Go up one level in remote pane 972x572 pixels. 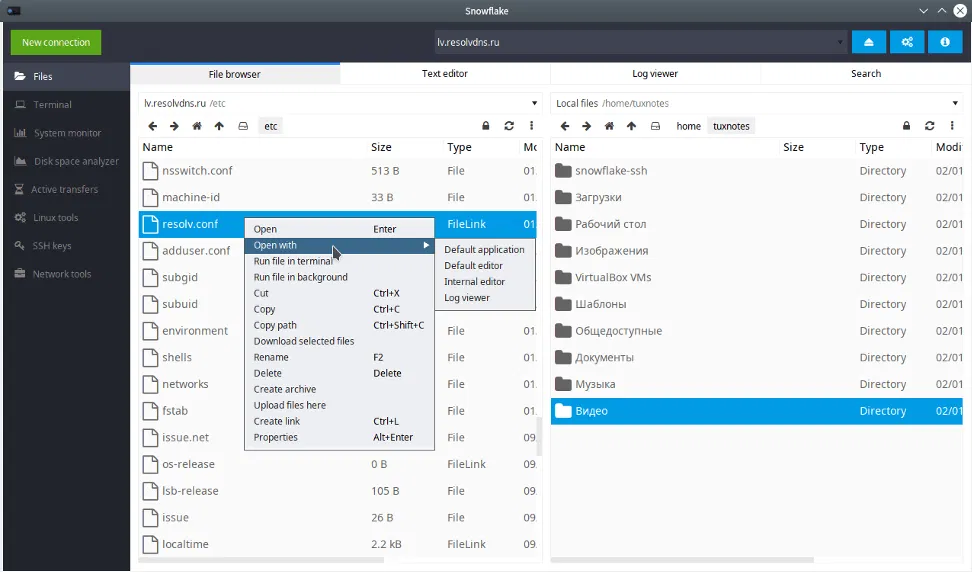pos(219,126)
